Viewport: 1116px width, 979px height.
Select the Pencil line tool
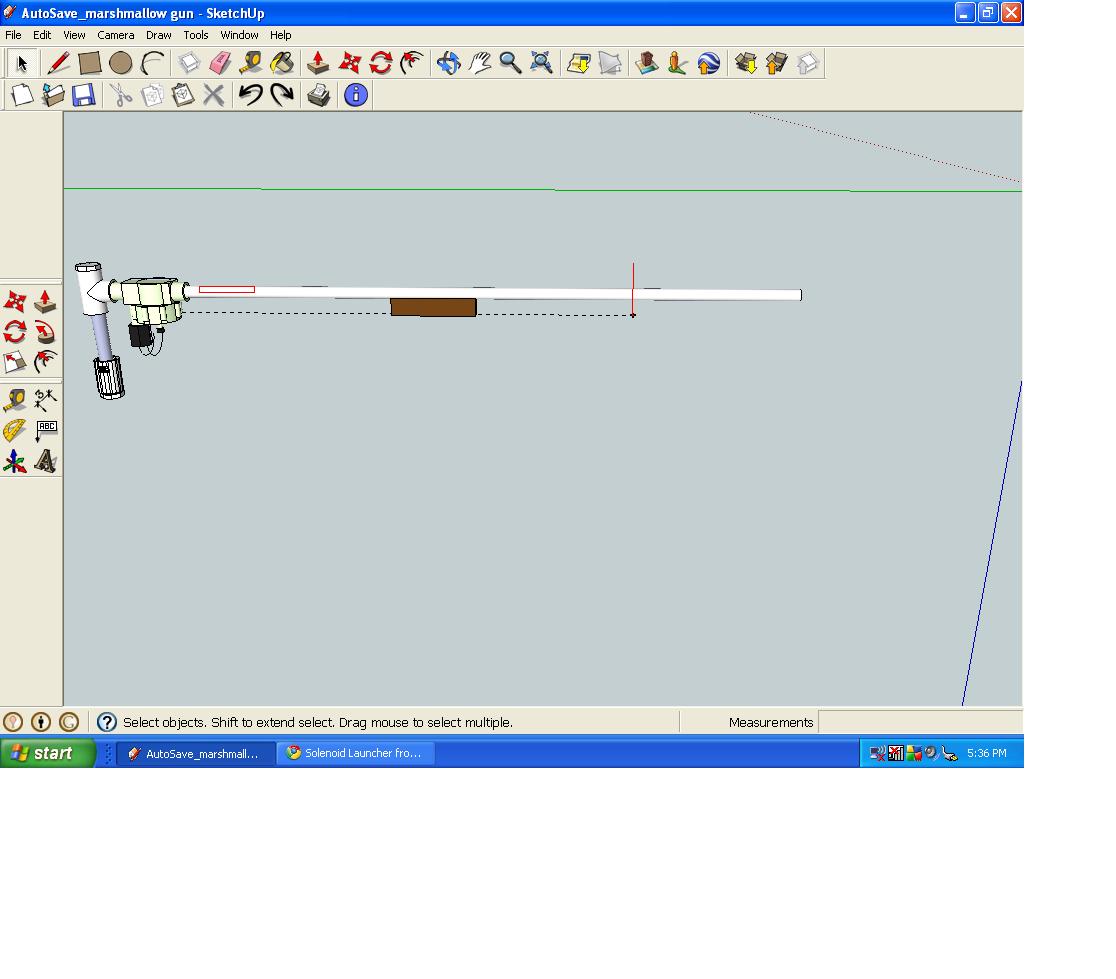click(59, 64)
